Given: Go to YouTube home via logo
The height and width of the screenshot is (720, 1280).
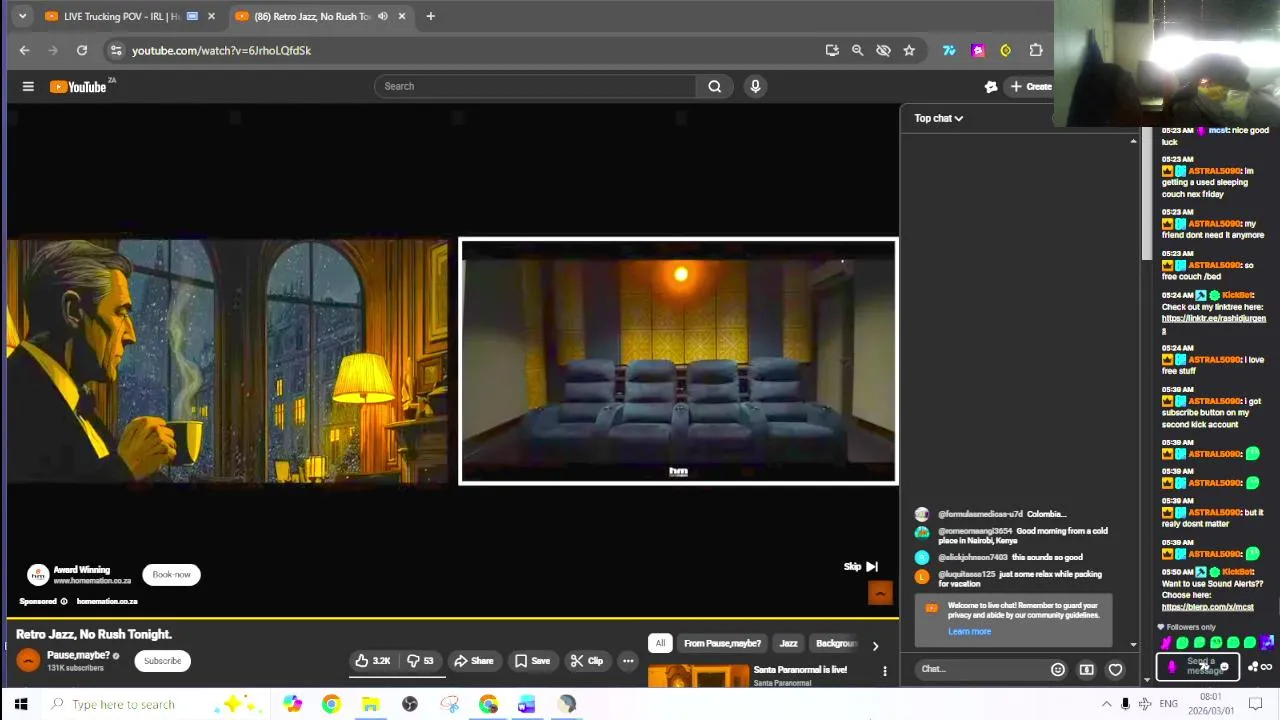Looking at the screenshot, I should pyautogui.click(x=80, y=87).
